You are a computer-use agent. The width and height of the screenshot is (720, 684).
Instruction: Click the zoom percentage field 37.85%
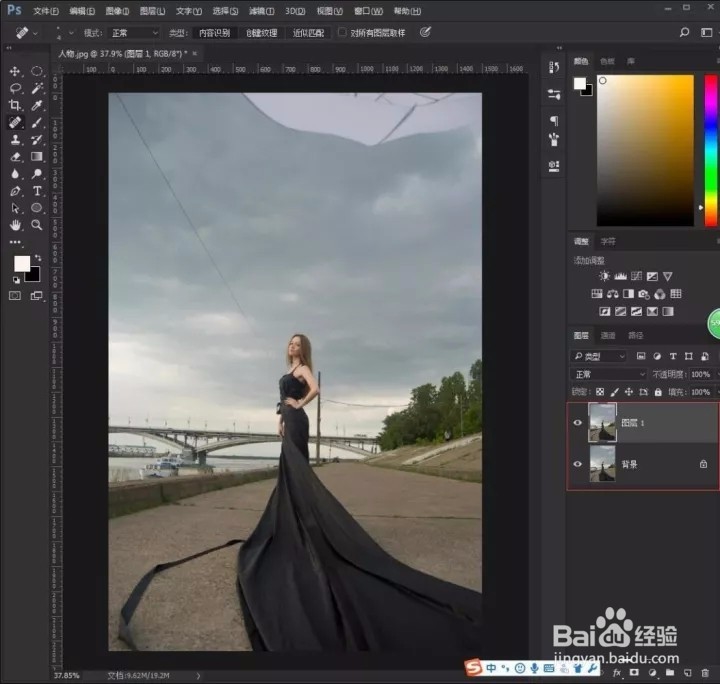click(67, 676)
